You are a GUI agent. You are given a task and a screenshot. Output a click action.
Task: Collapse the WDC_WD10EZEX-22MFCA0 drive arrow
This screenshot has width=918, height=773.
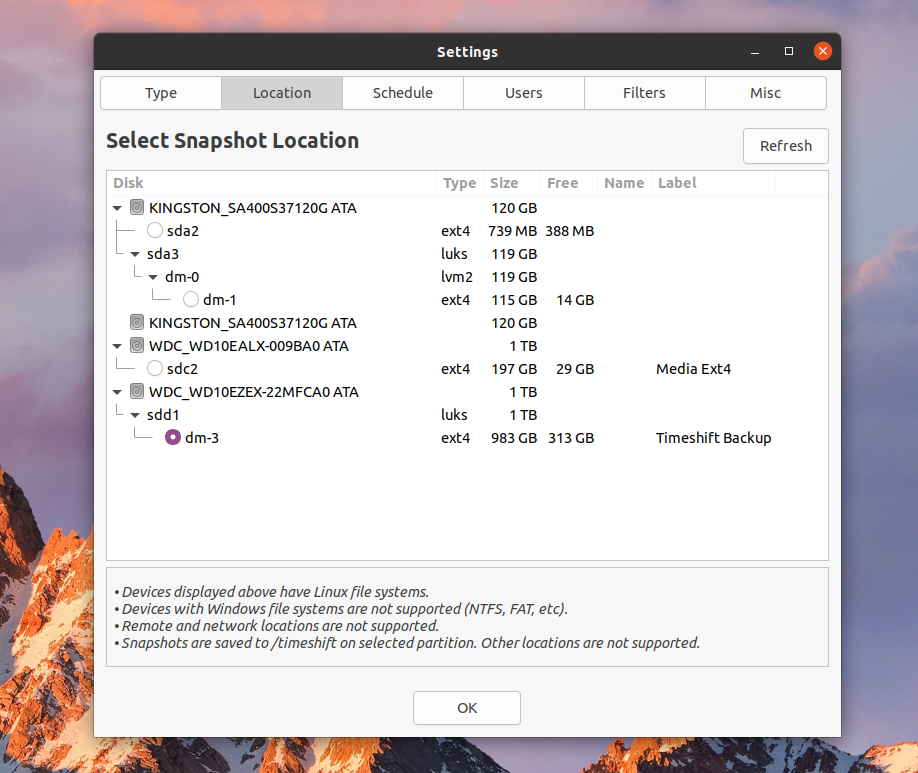[117, 392]
